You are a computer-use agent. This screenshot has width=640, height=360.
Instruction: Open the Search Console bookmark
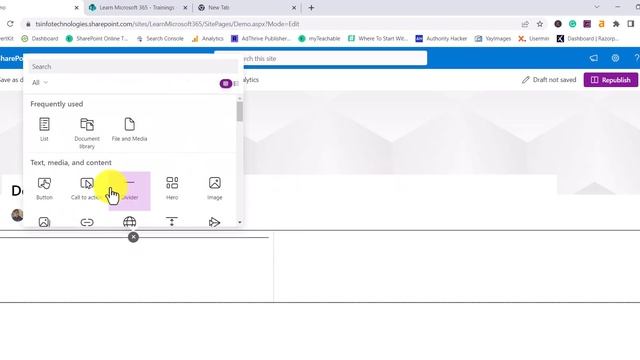pyautogui.click(x=160, y=38)
